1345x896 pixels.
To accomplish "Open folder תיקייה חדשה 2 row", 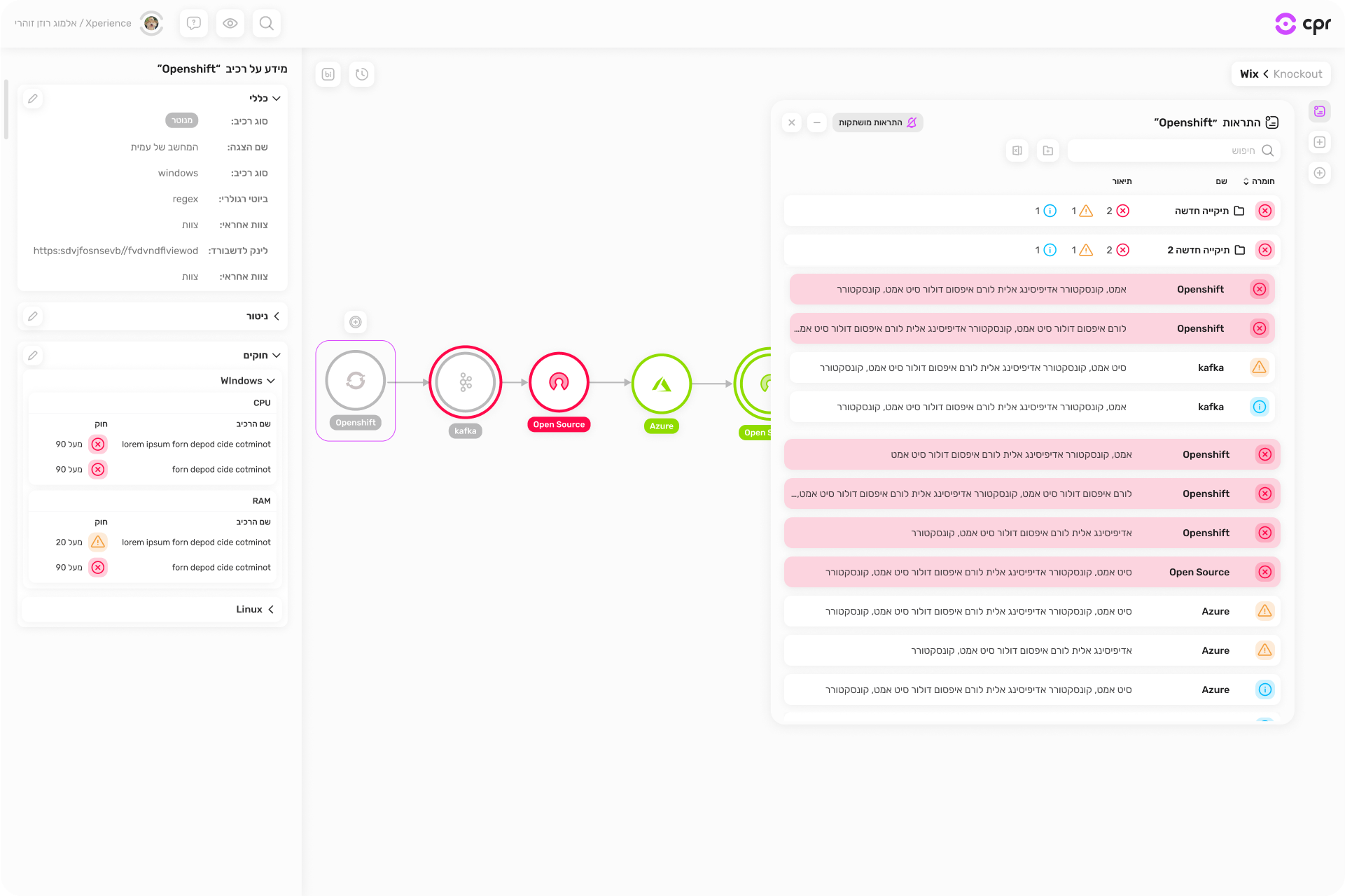I will click(x=1198, y=250).
